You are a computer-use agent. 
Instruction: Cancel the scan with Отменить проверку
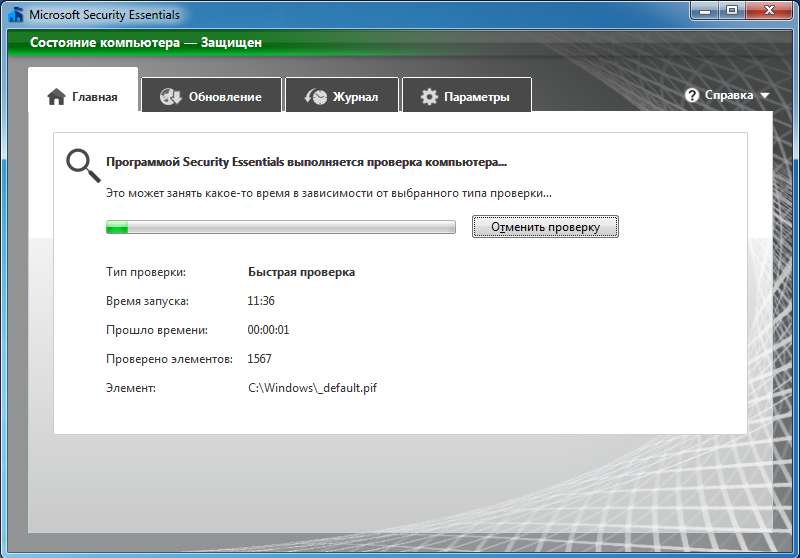point(545,227)
